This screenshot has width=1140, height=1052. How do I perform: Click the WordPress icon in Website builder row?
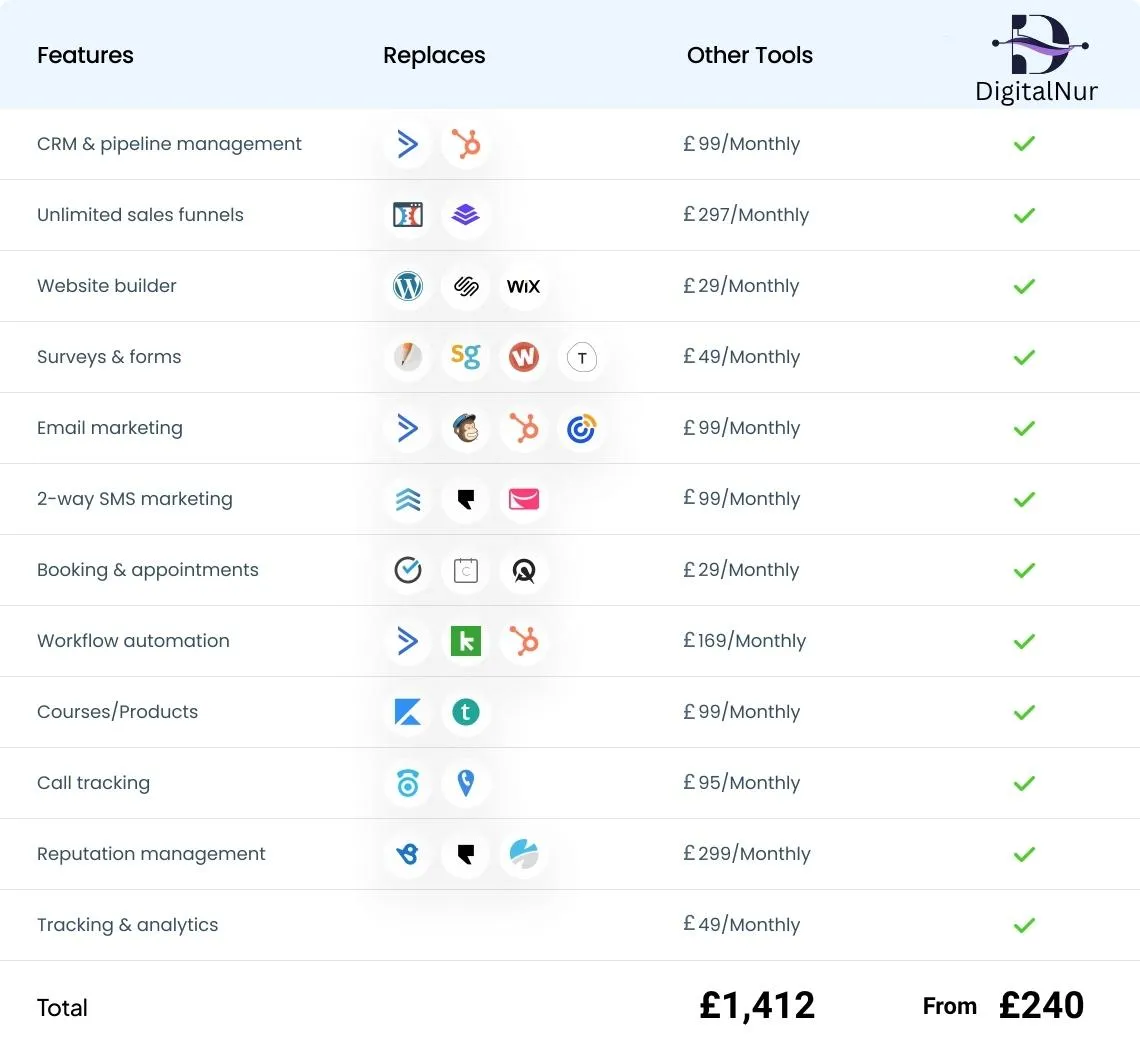pyautogui.click(x=408, y=287)
